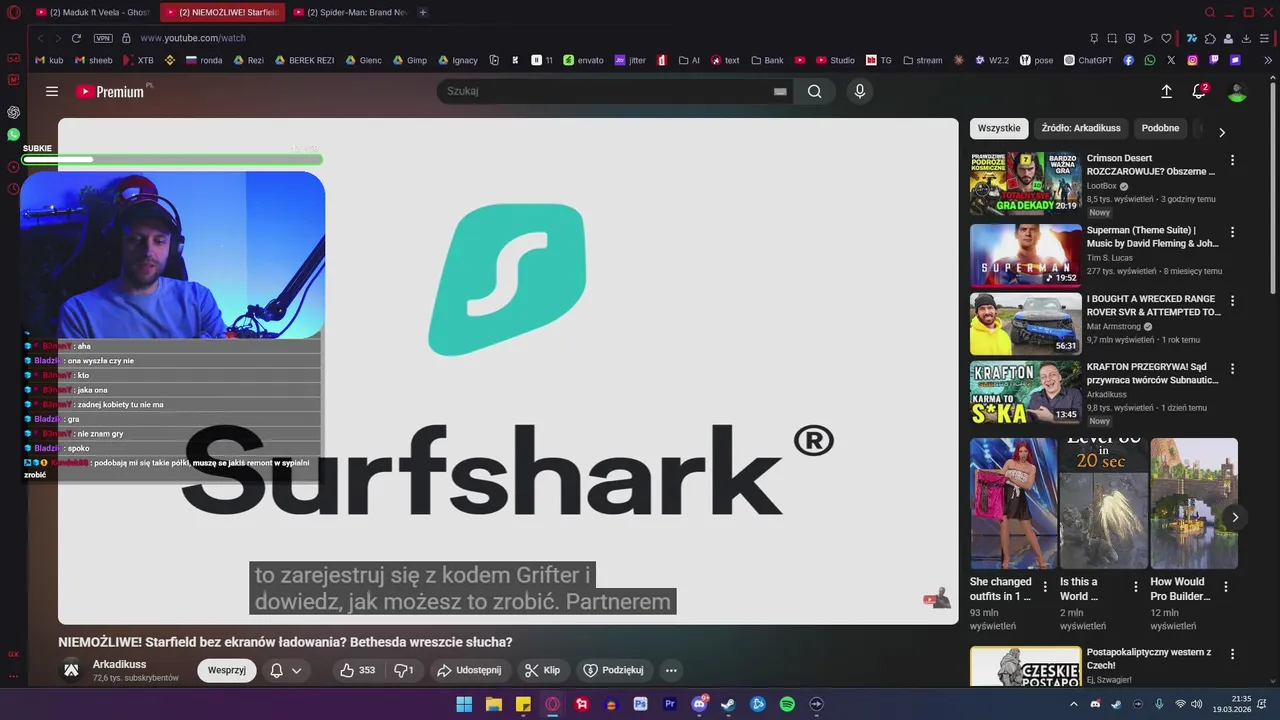The height and width of the screenshot is (720, 1280).
Task: Click the Wesprzyj button
Action: 227,670
